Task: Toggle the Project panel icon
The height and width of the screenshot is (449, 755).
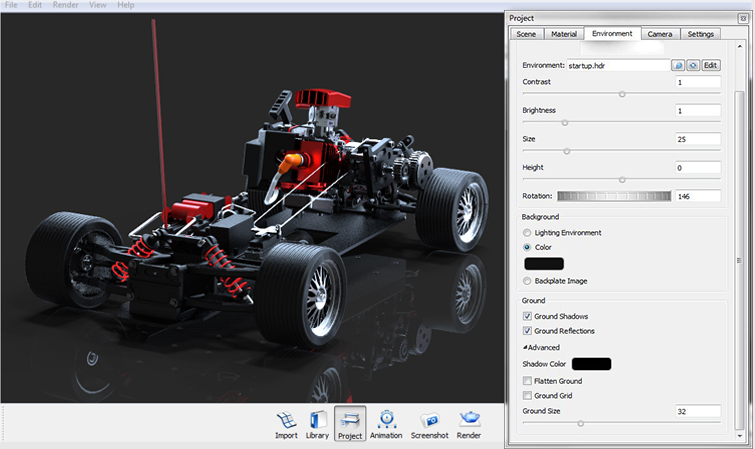Action: coord(350,423)
